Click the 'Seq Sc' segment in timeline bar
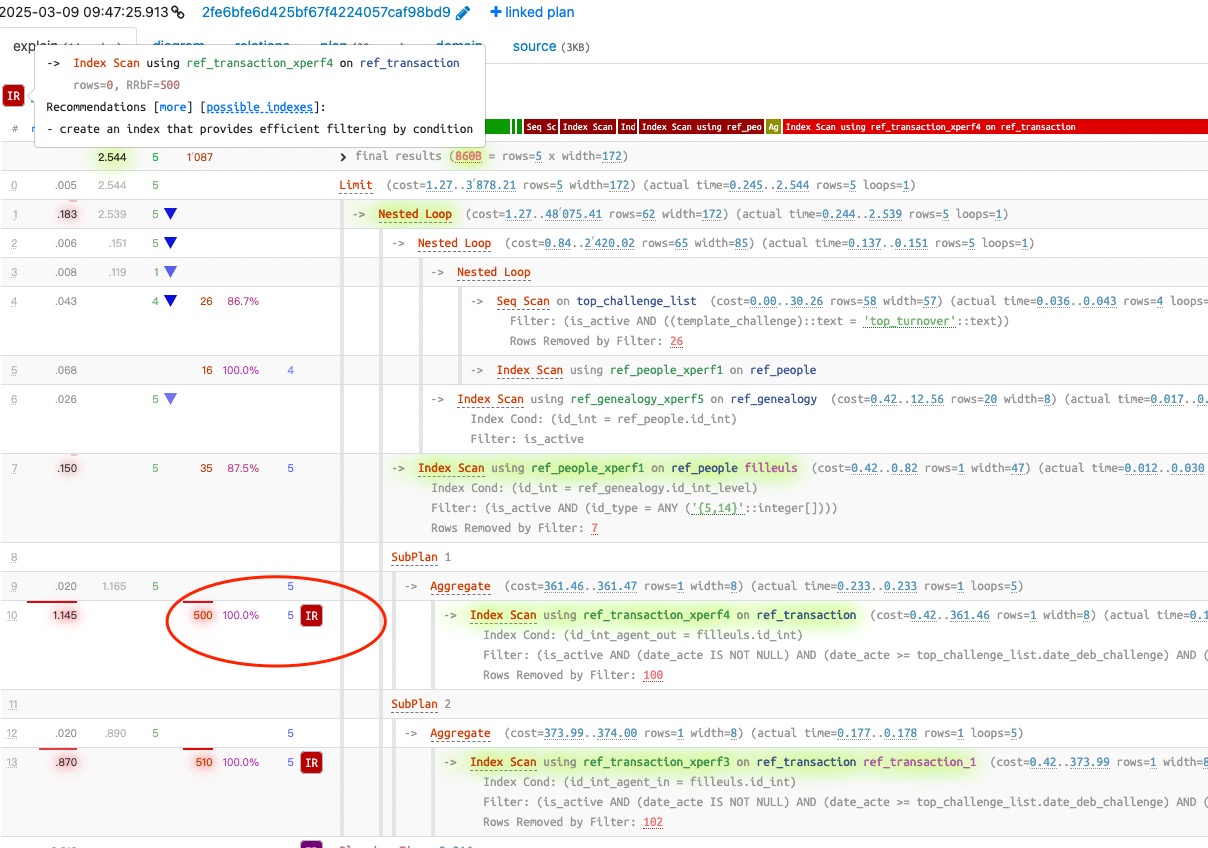 click(541, 127)
